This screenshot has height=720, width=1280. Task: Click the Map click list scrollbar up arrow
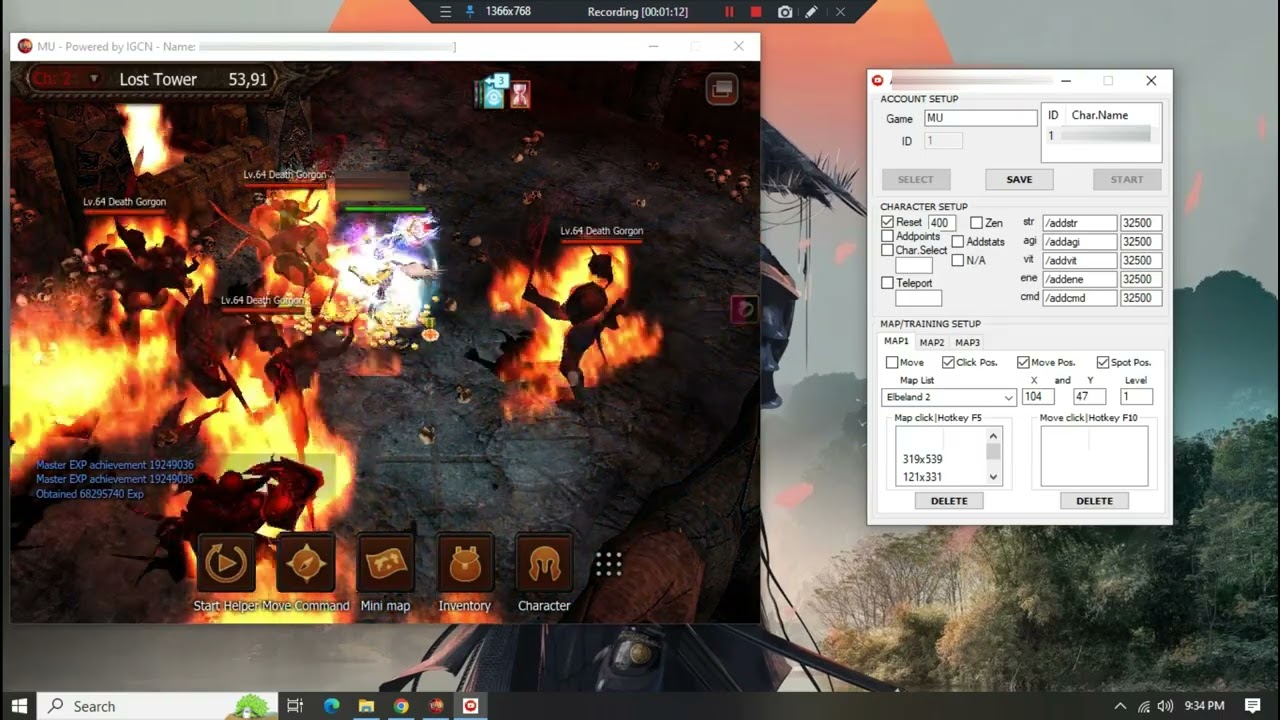coord(993,436)
